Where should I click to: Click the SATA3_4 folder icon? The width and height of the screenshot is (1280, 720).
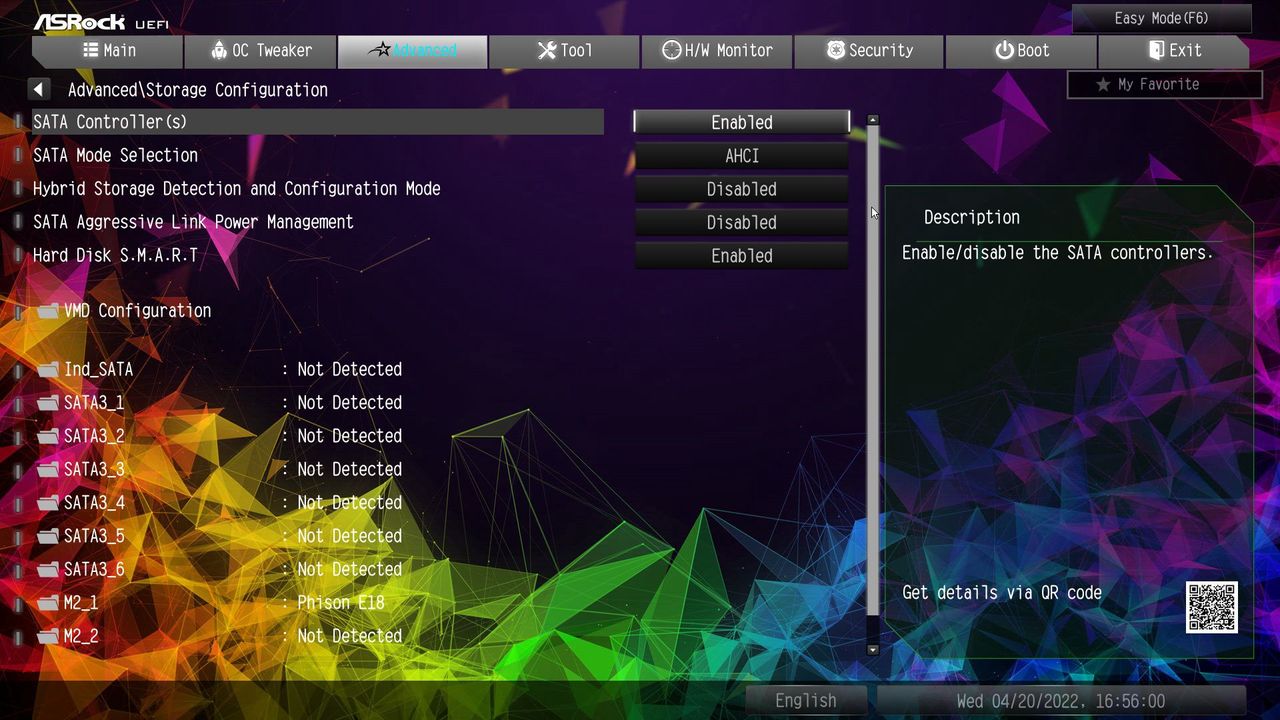[49, 503]
